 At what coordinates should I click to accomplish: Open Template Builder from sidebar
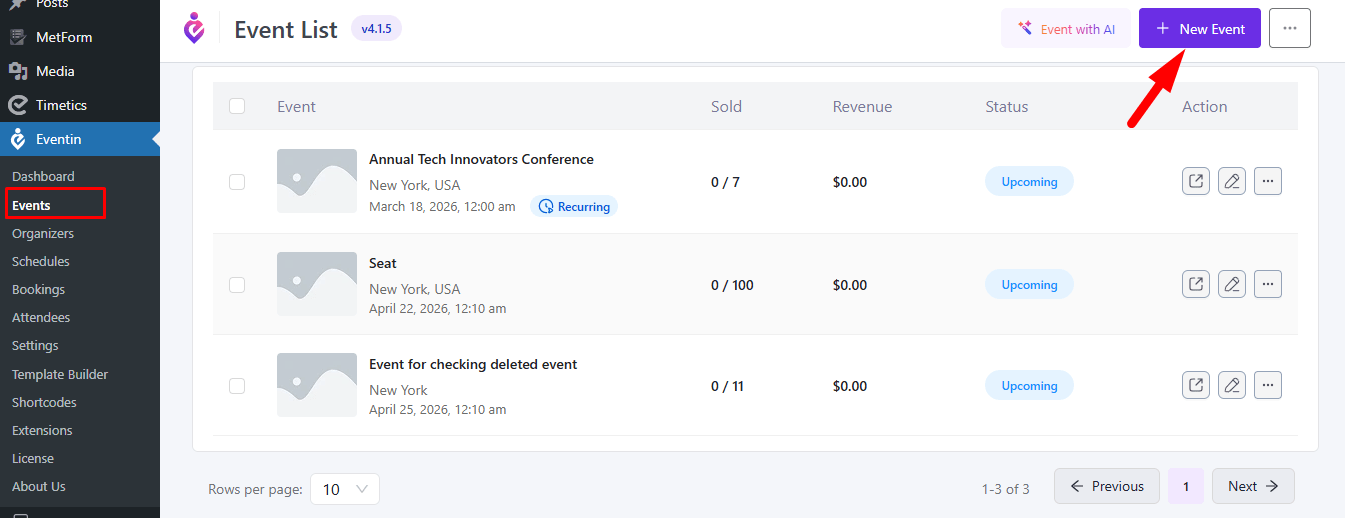[x=60, y=374]
